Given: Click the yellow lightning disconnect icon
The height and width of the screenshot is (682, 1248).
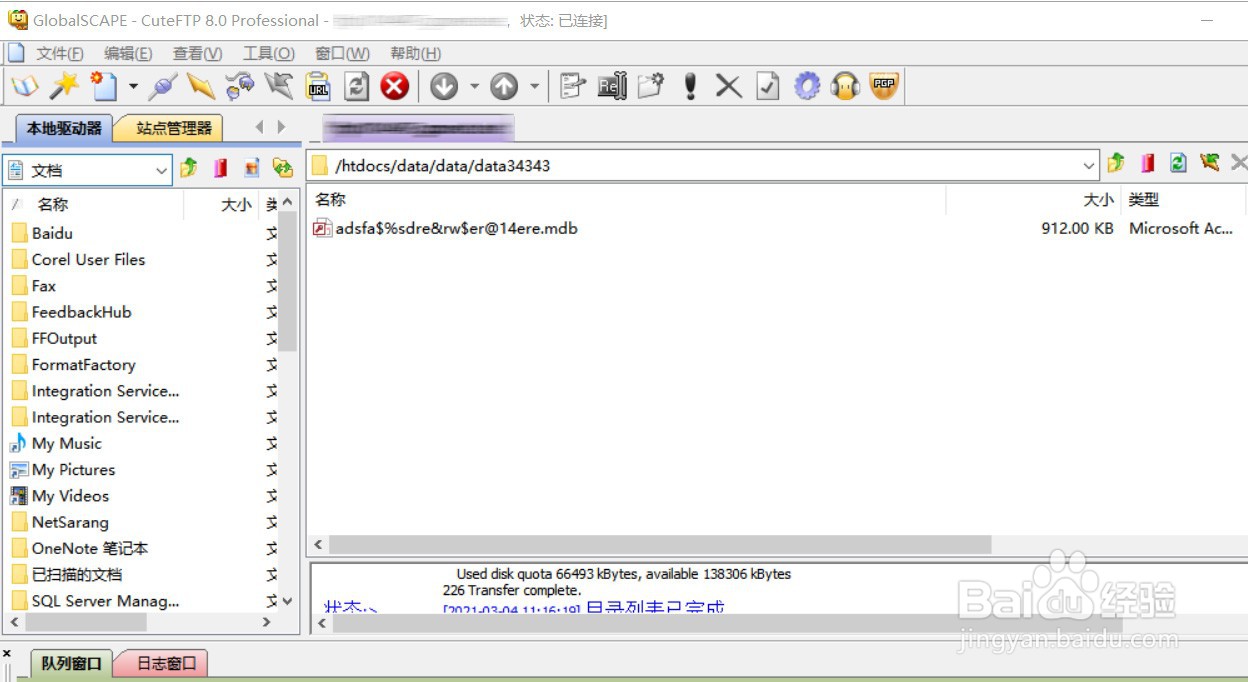Looking at the screenshot, I should [x=201, y=87].
